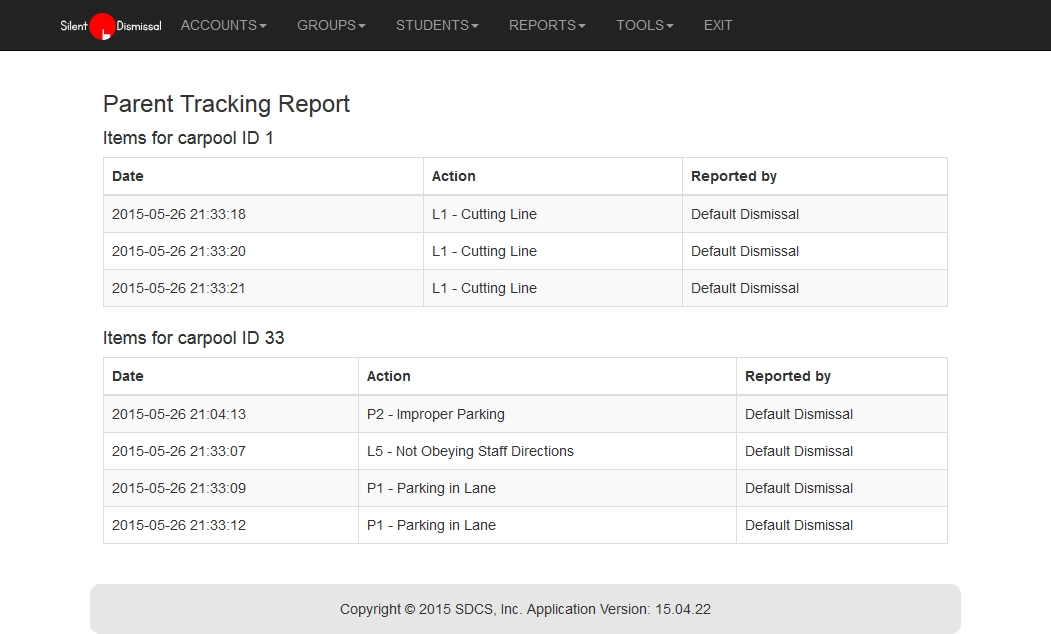1051x634 pixels.
Task: Select the 2015-05-26 21:33:20 date cell
Action: (179, 251)
